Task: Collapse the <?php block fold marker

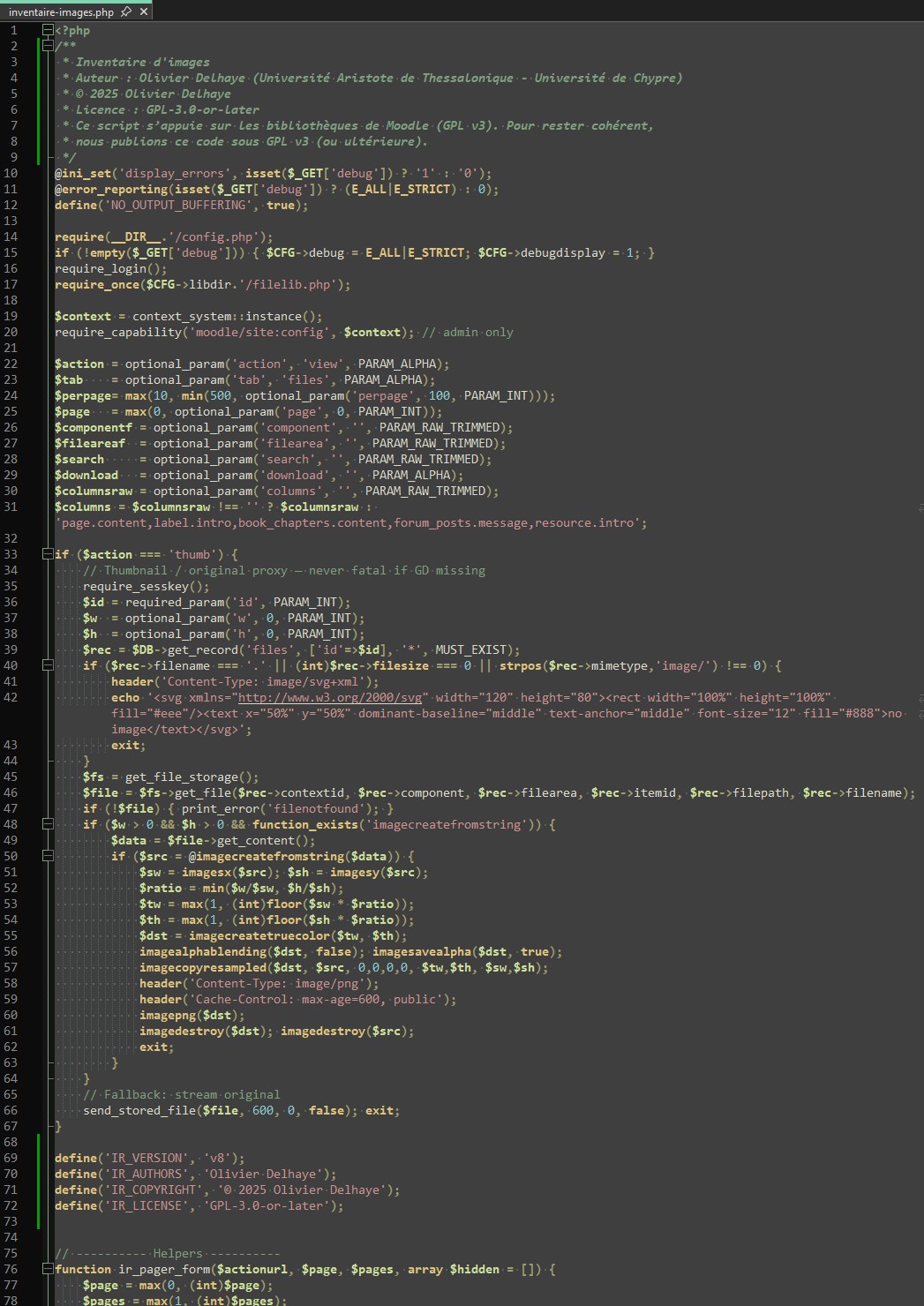Action: (48, 30)
